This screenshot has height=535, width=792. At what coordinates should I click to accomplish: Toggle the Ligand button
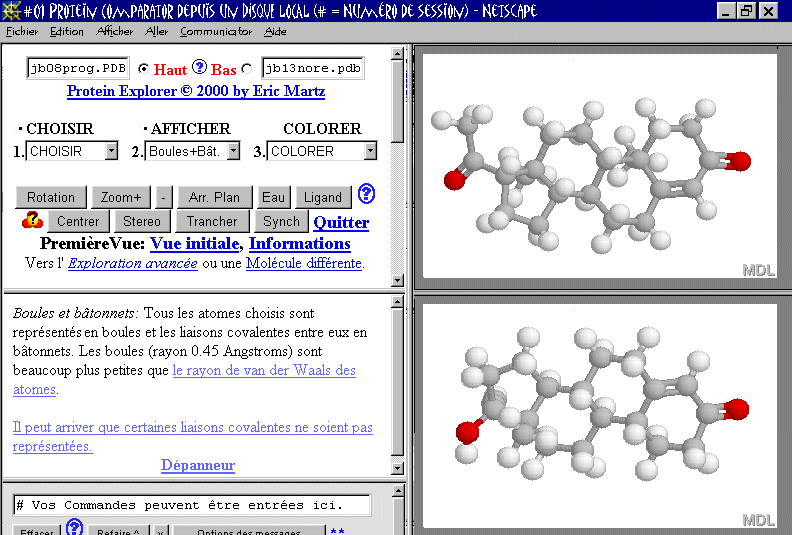pyautogui.click(x=323, y=197)
